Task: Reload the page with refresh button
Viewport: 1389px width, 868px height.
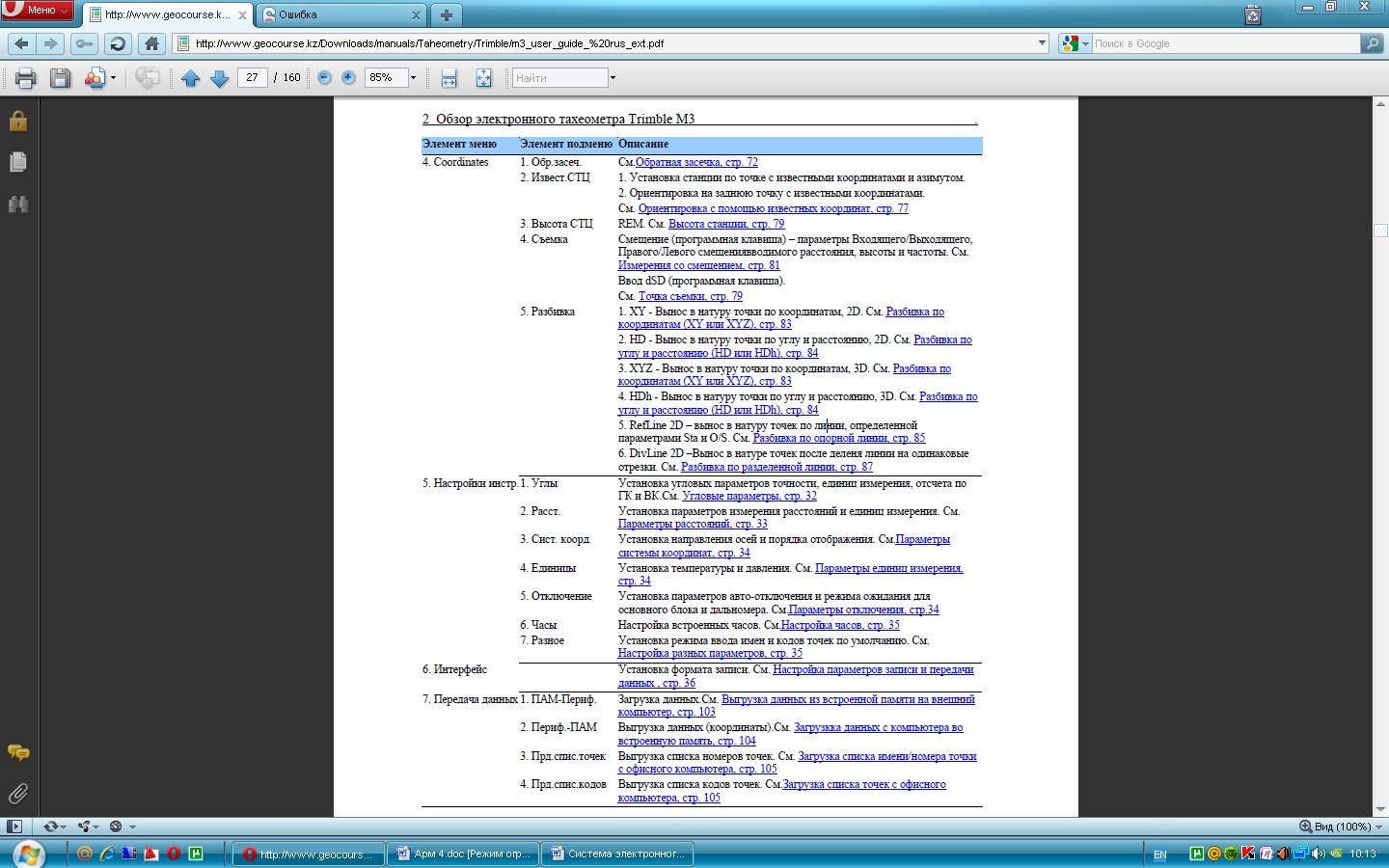Action: click(118, 43)
